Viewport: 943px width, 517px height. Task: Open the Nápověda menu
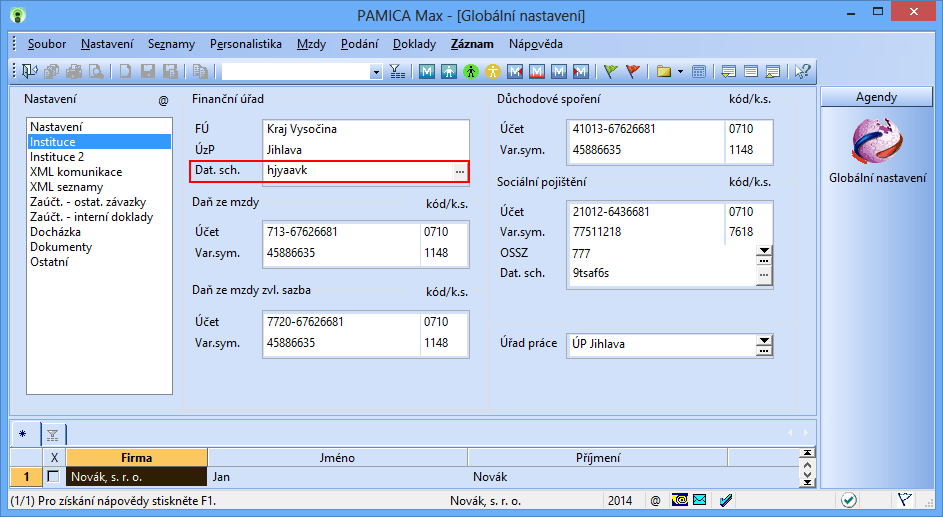535,44
